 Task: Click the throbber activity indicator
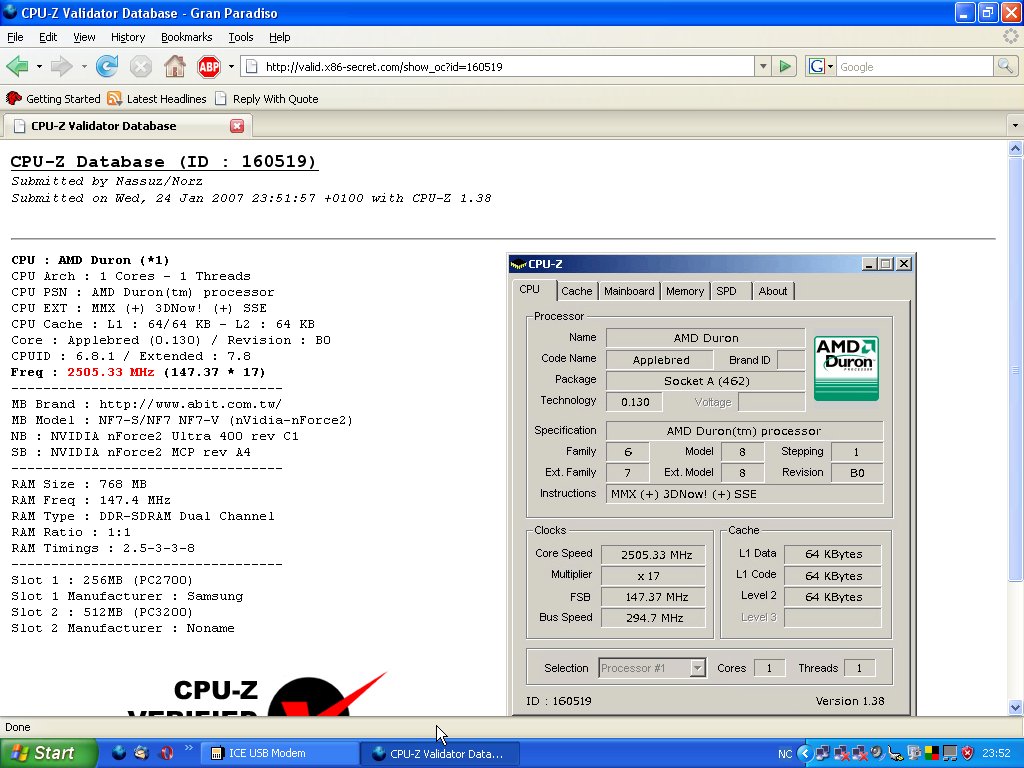click(x=1010, y=37)
